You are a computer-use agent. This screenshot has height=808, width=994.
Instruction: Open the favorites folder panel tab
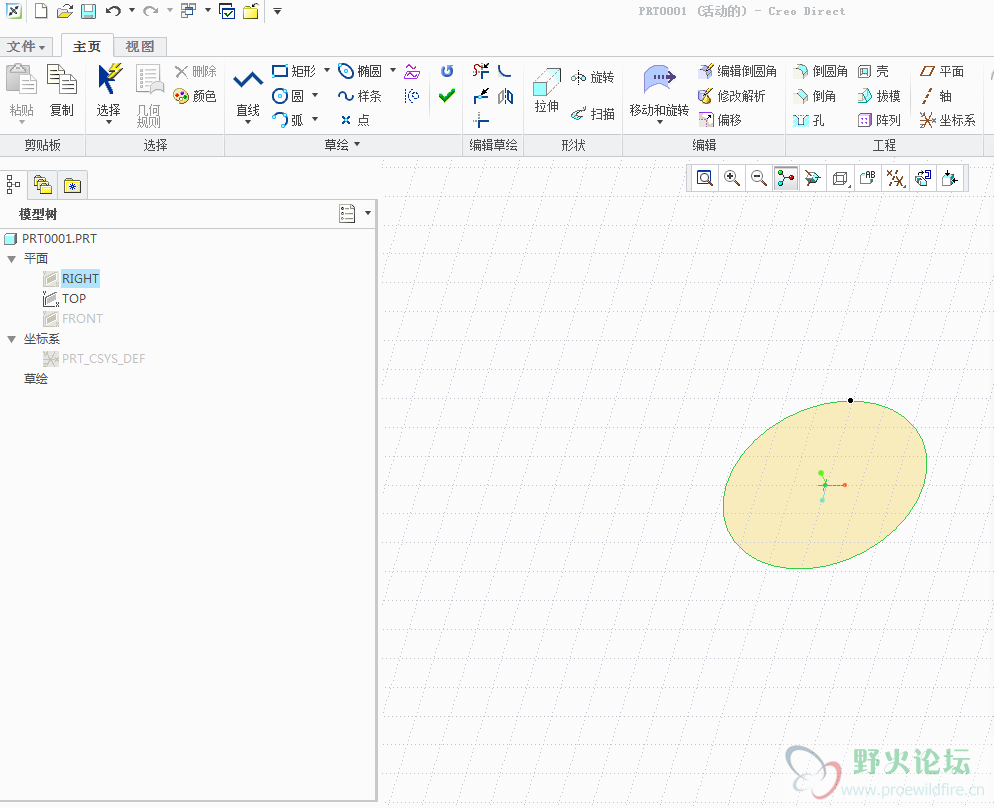72,185
